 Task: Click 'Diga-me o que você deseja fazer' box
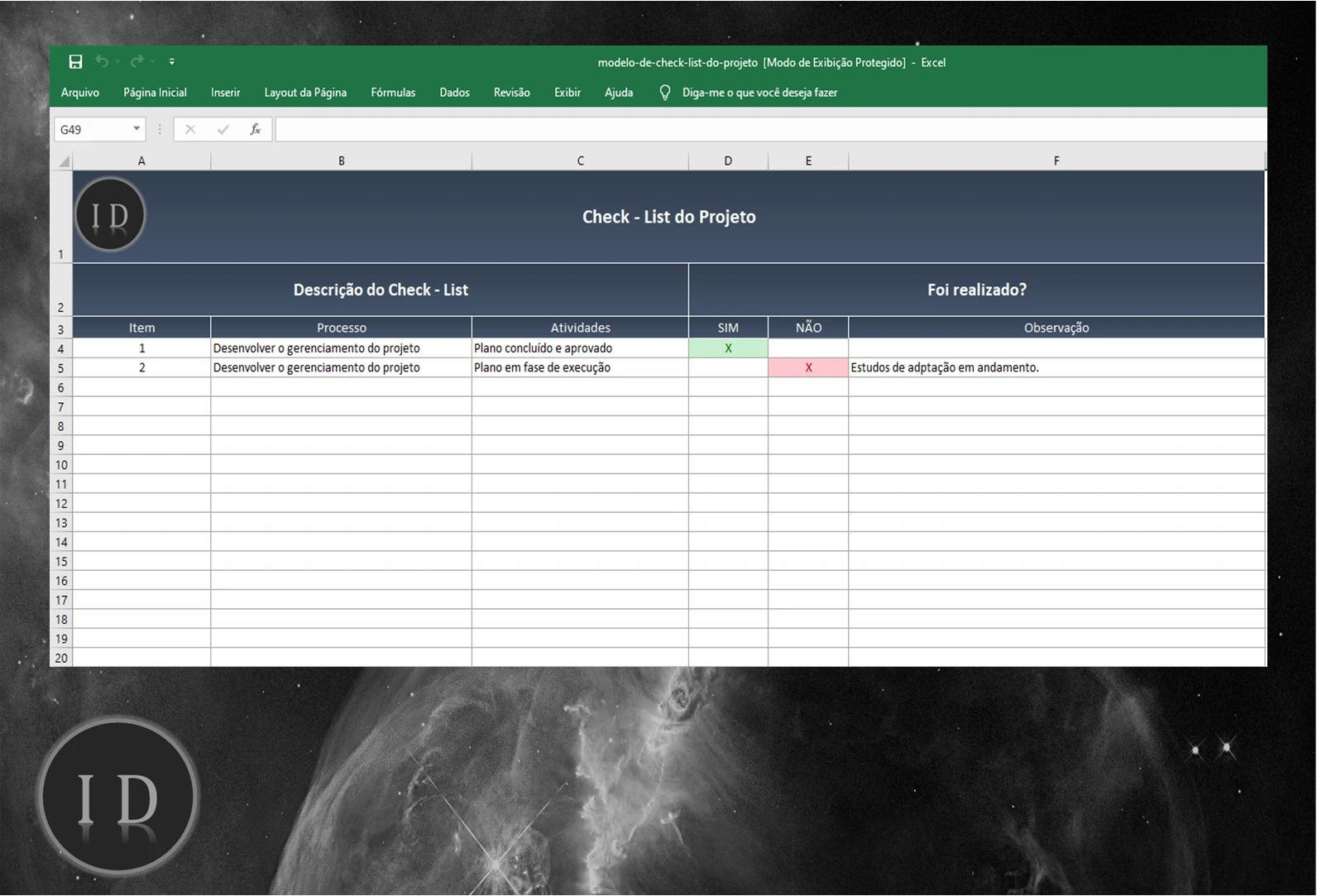click(759, 93)
